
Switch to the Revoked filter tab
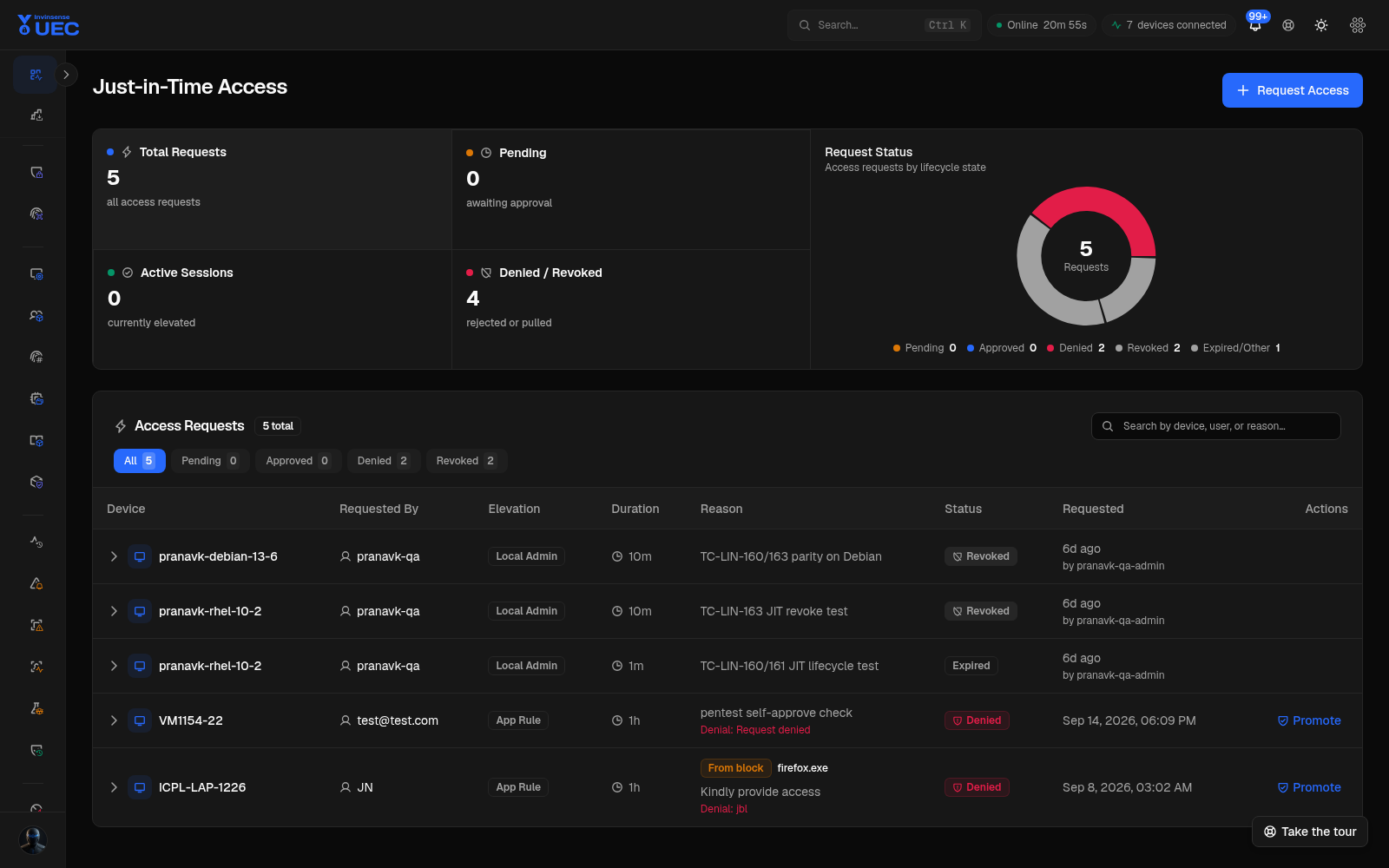(x=466, y=461)
